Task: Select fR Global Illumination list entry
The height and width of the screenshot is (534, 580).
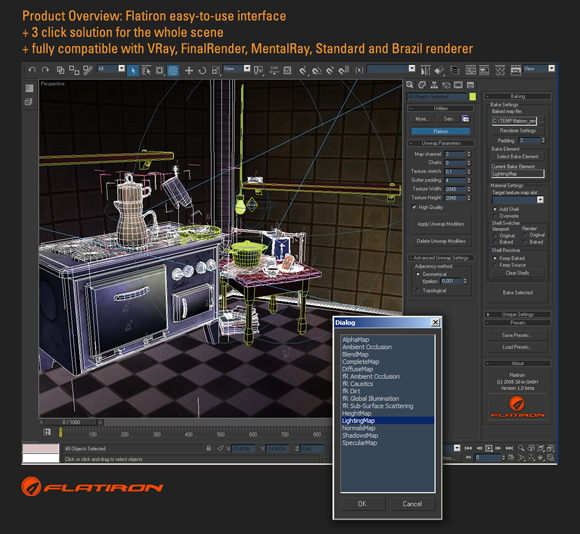Action: tap(370, 399)
